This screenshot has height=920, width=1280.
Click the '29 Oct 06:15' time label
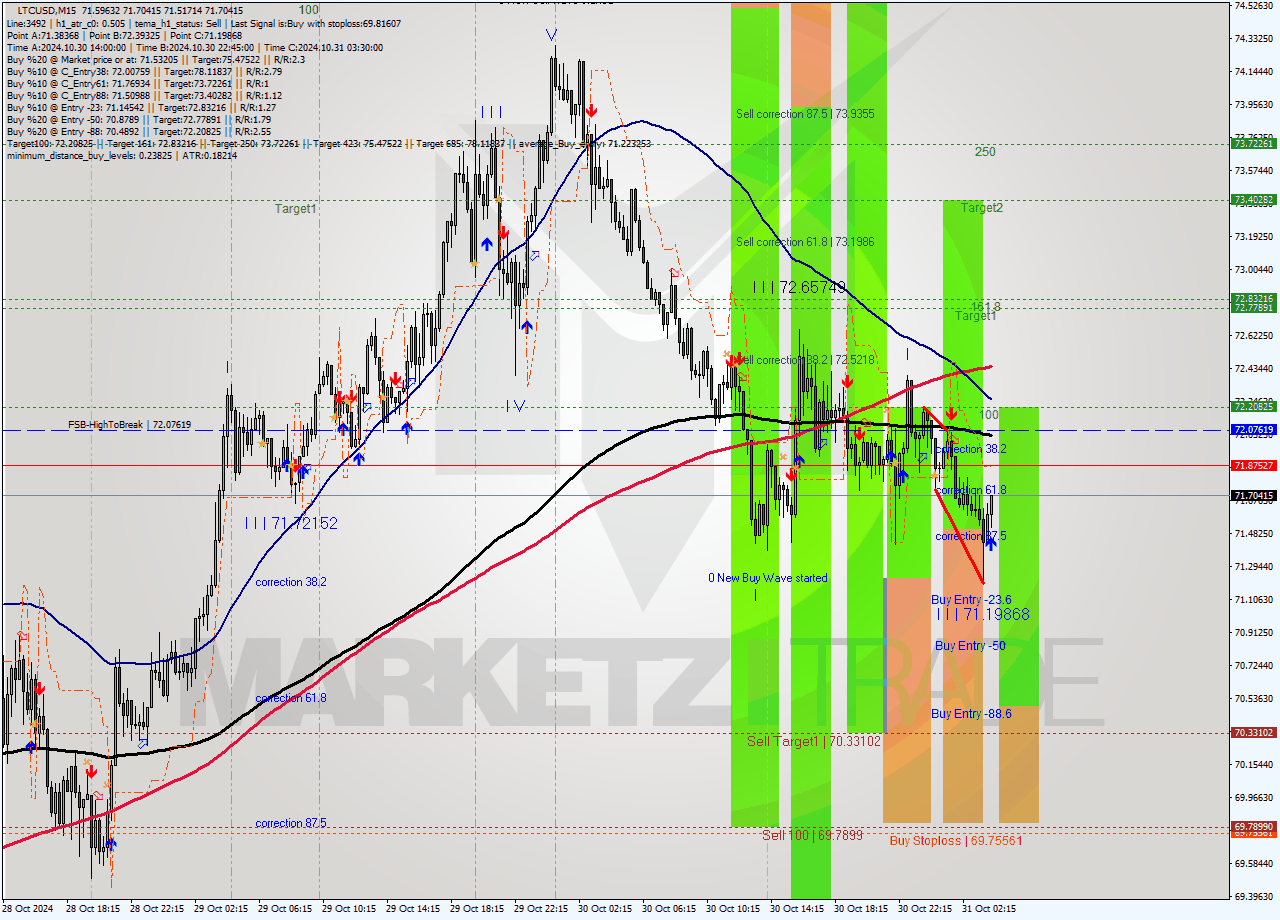coord(284,909)
